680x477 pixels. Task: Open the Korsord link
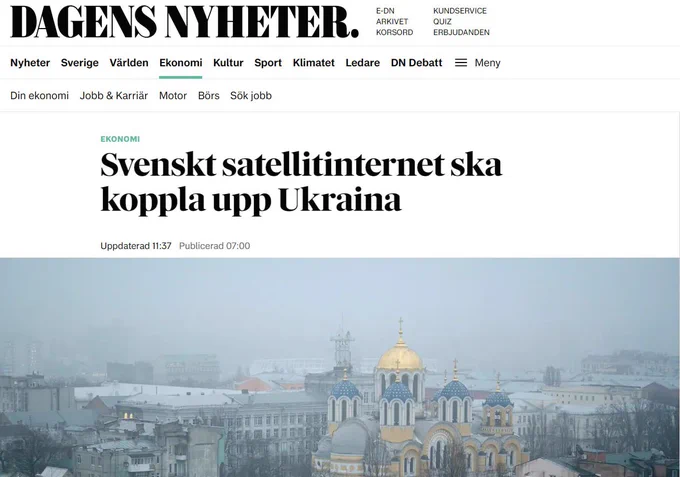click(x=395, y=33)
